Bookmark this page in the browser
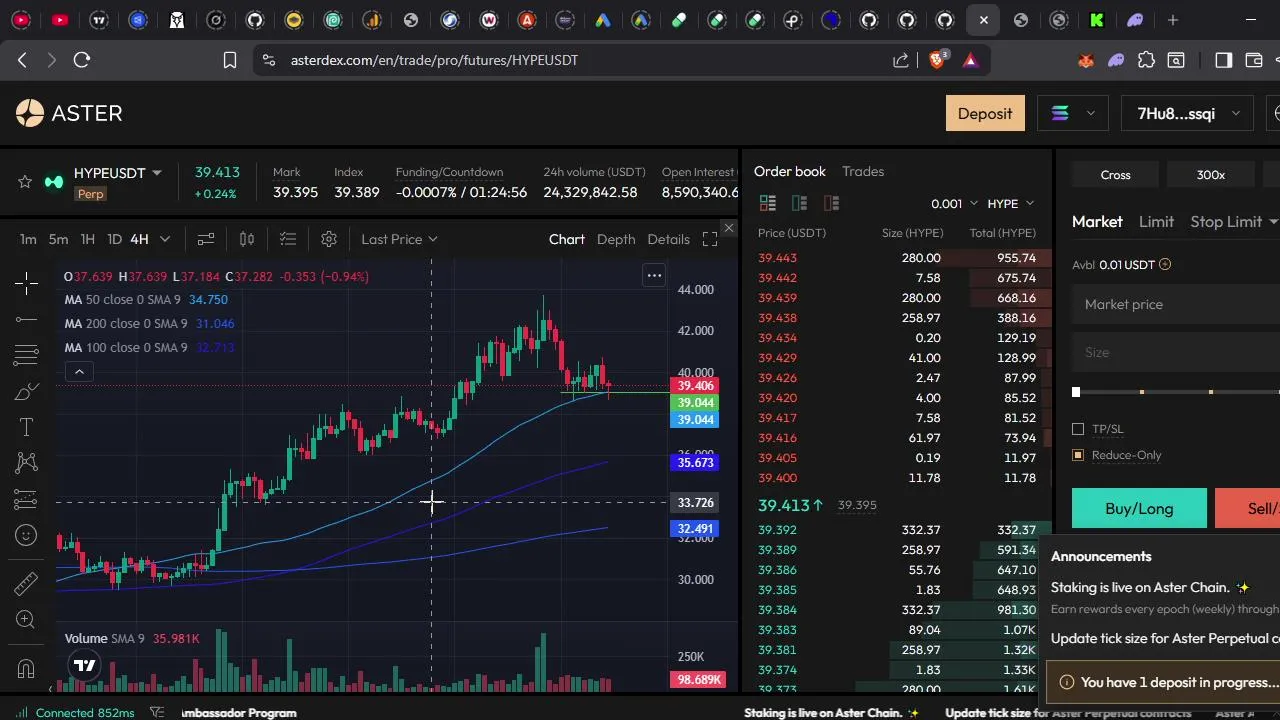This screenshot has height=720, width=1280. click(x=230, y=60)
